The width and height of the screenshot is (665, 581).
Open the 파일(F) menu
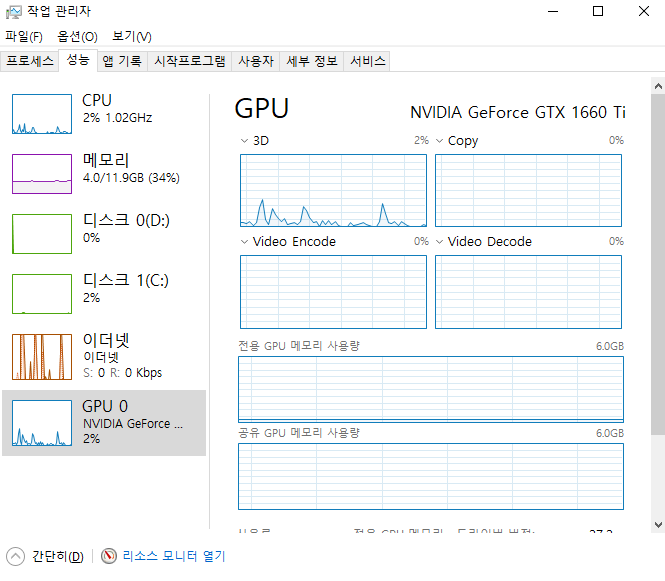[24, 36]
